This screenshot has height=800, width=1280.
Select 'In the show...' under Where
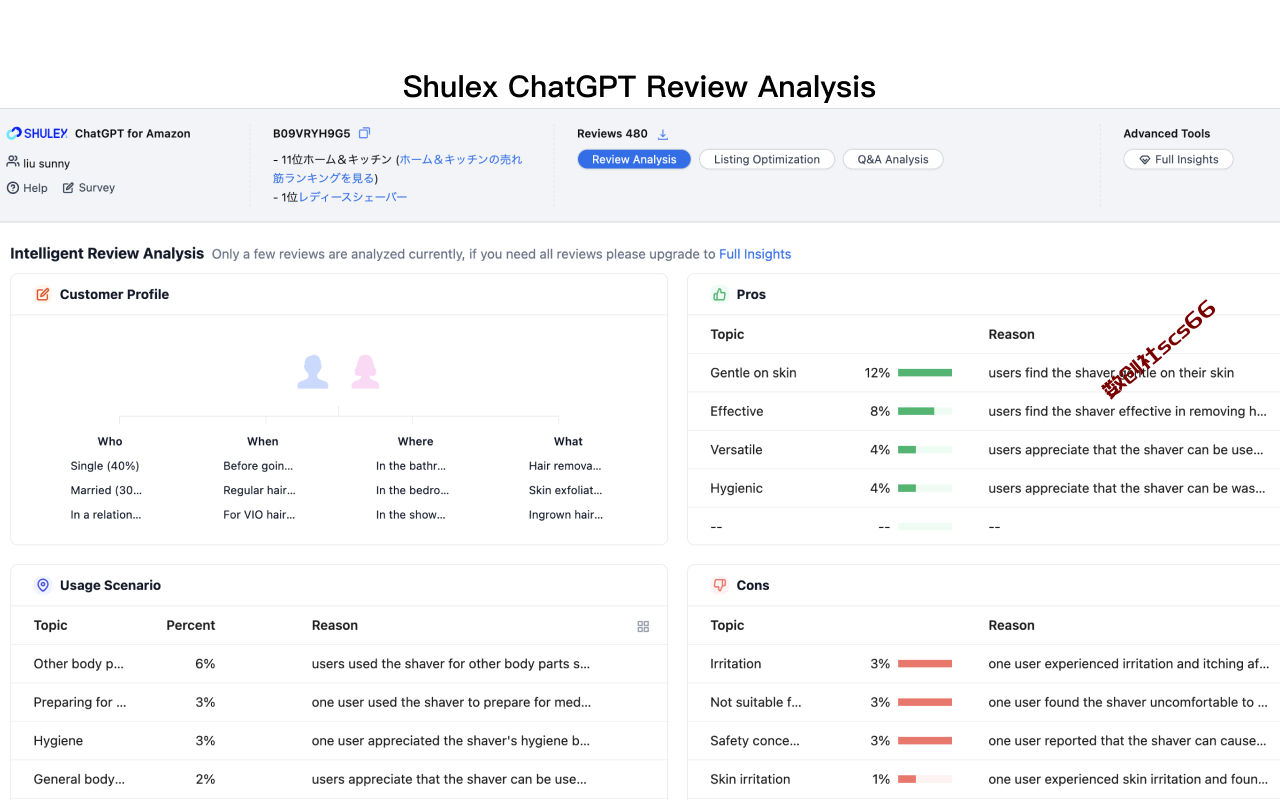pyautogui.click(x=411, y=515)
